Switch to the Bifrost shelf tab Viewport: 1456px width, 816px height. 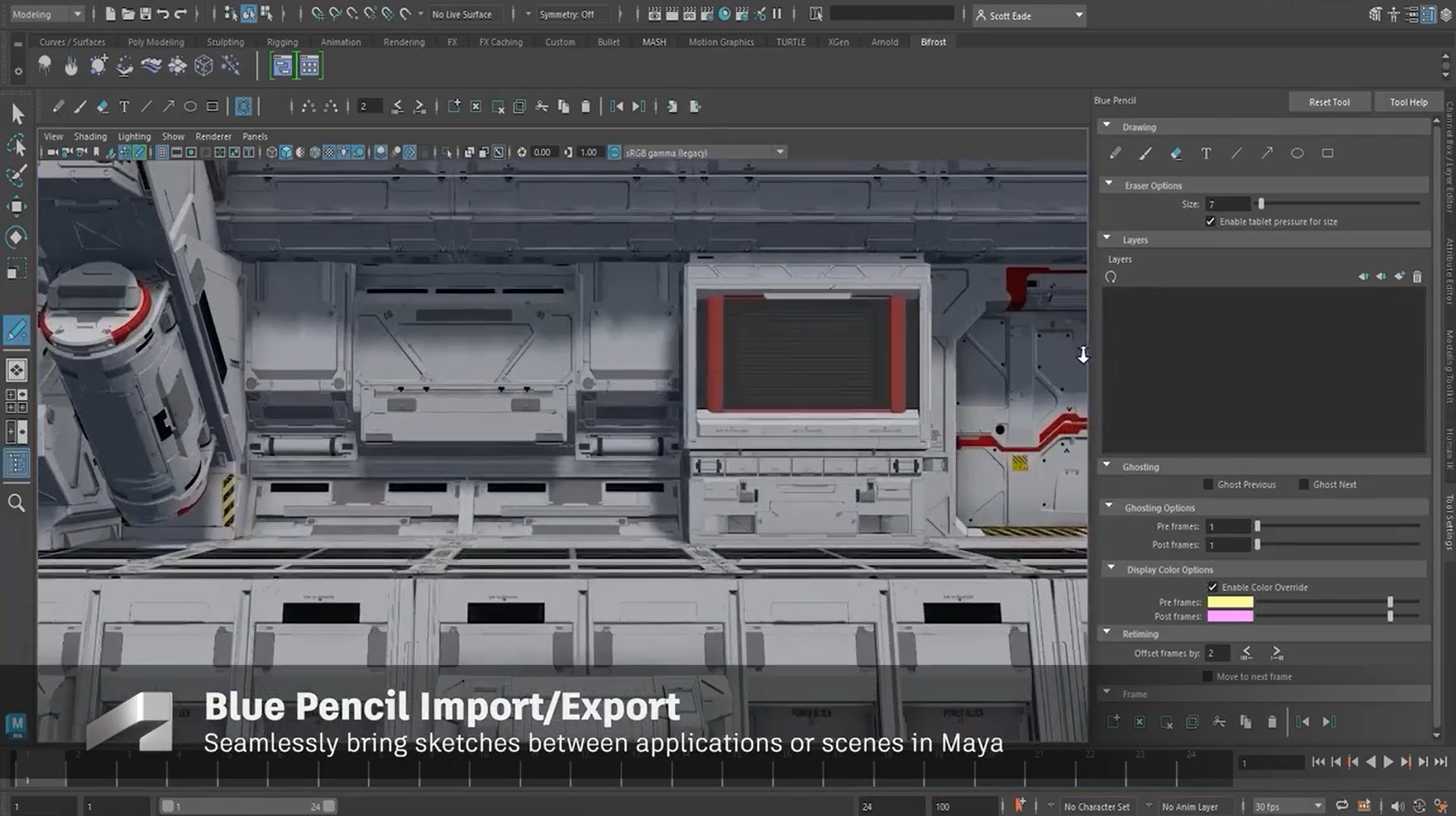[x=932, y=42]
